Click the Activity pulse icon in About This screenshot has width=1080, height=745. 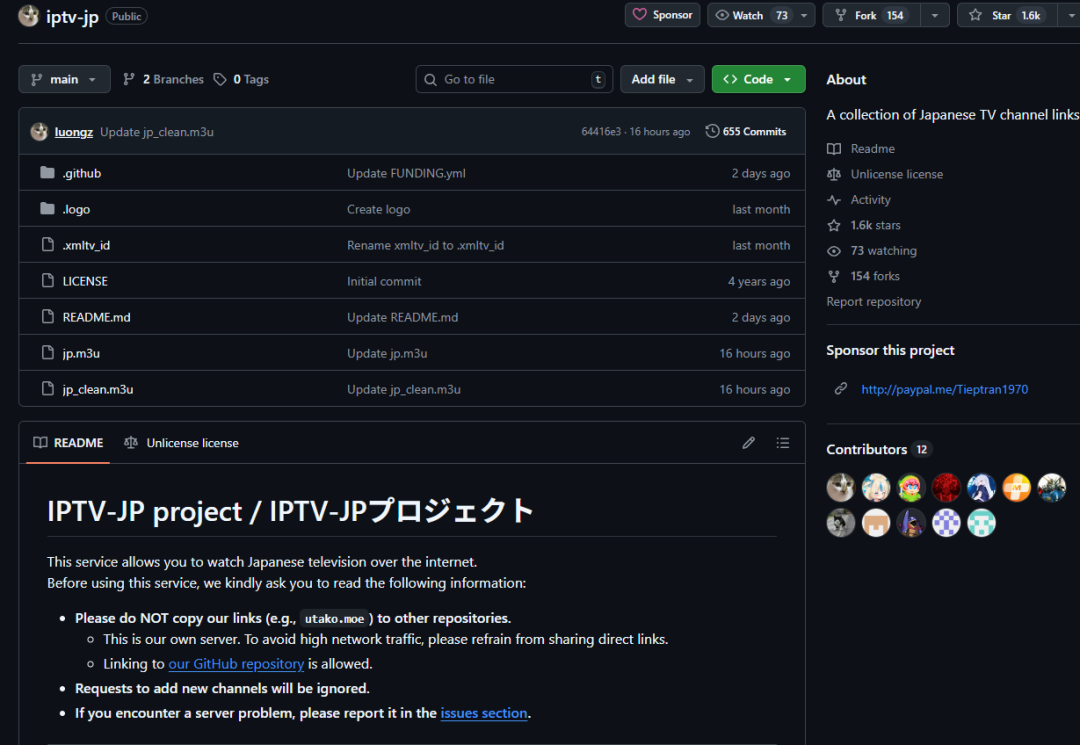[833, 199]
